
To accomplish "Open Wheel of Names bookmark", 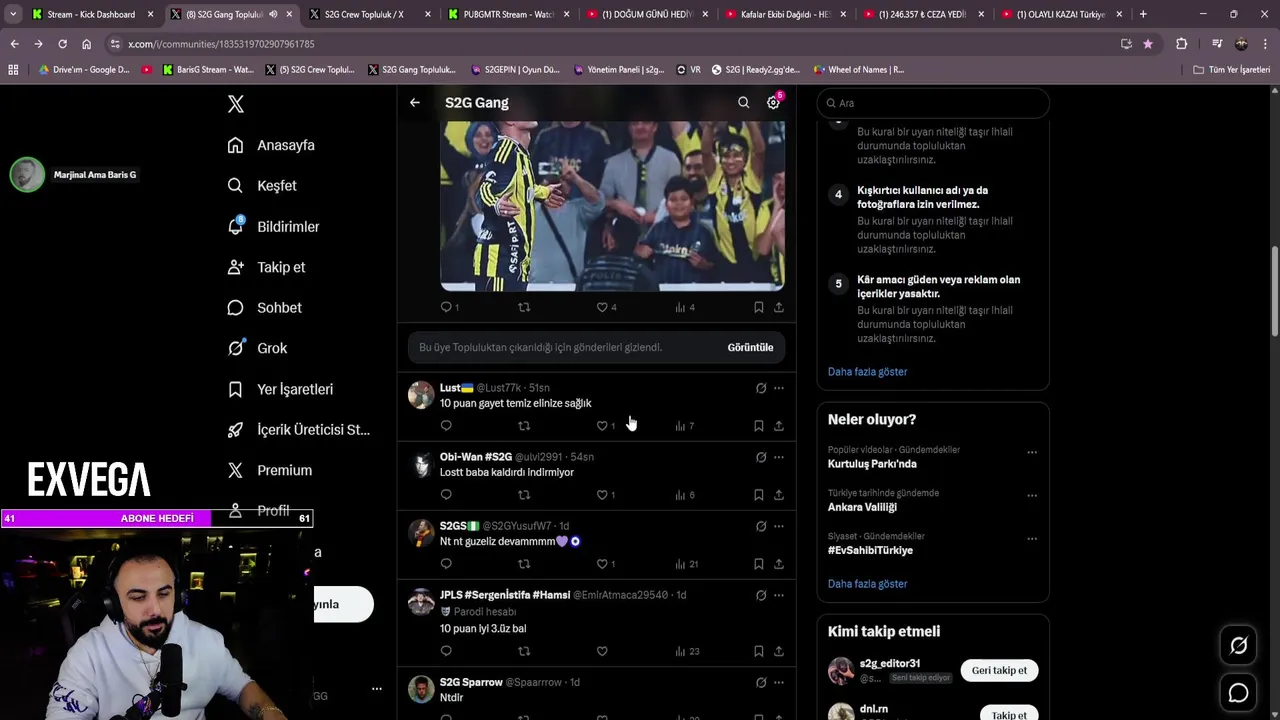I will [857, 70].
